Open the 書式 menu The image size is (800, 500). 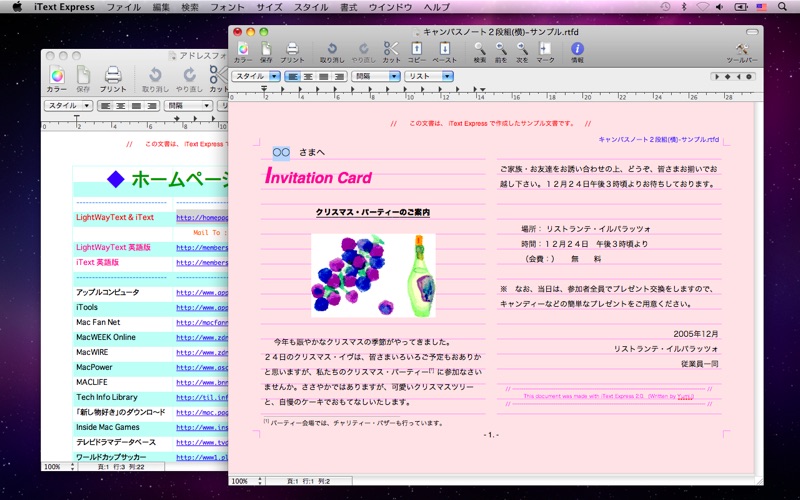[348, 7]
